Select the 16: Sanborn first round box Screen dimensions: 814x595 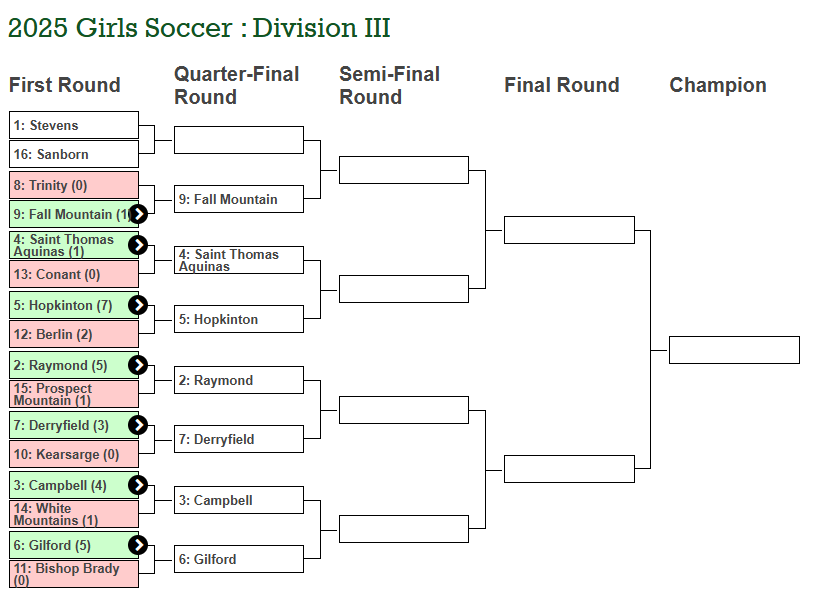(x=74, y=154)
